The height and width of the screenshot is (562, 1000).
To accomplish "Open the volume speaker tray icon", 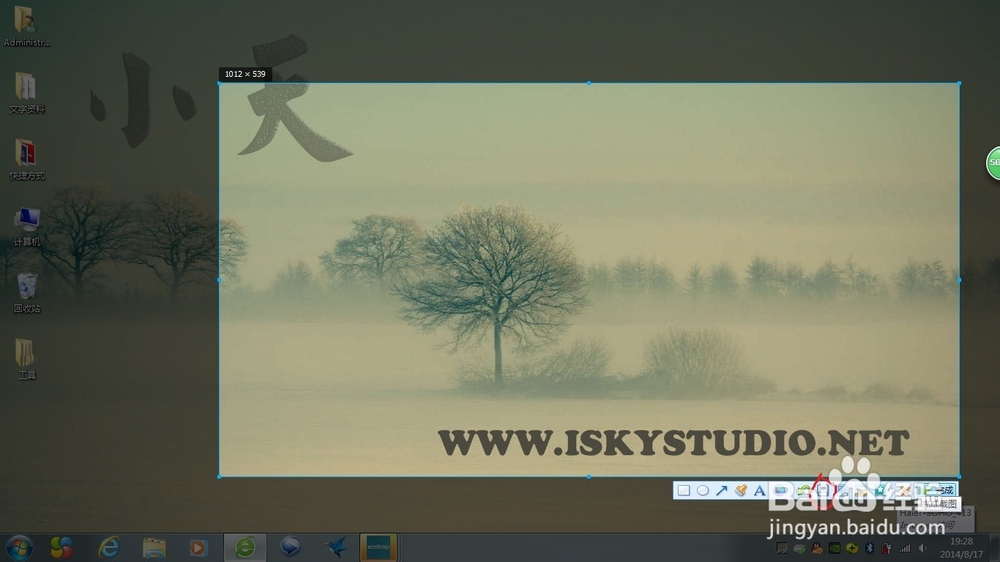I will pos(923,548).
